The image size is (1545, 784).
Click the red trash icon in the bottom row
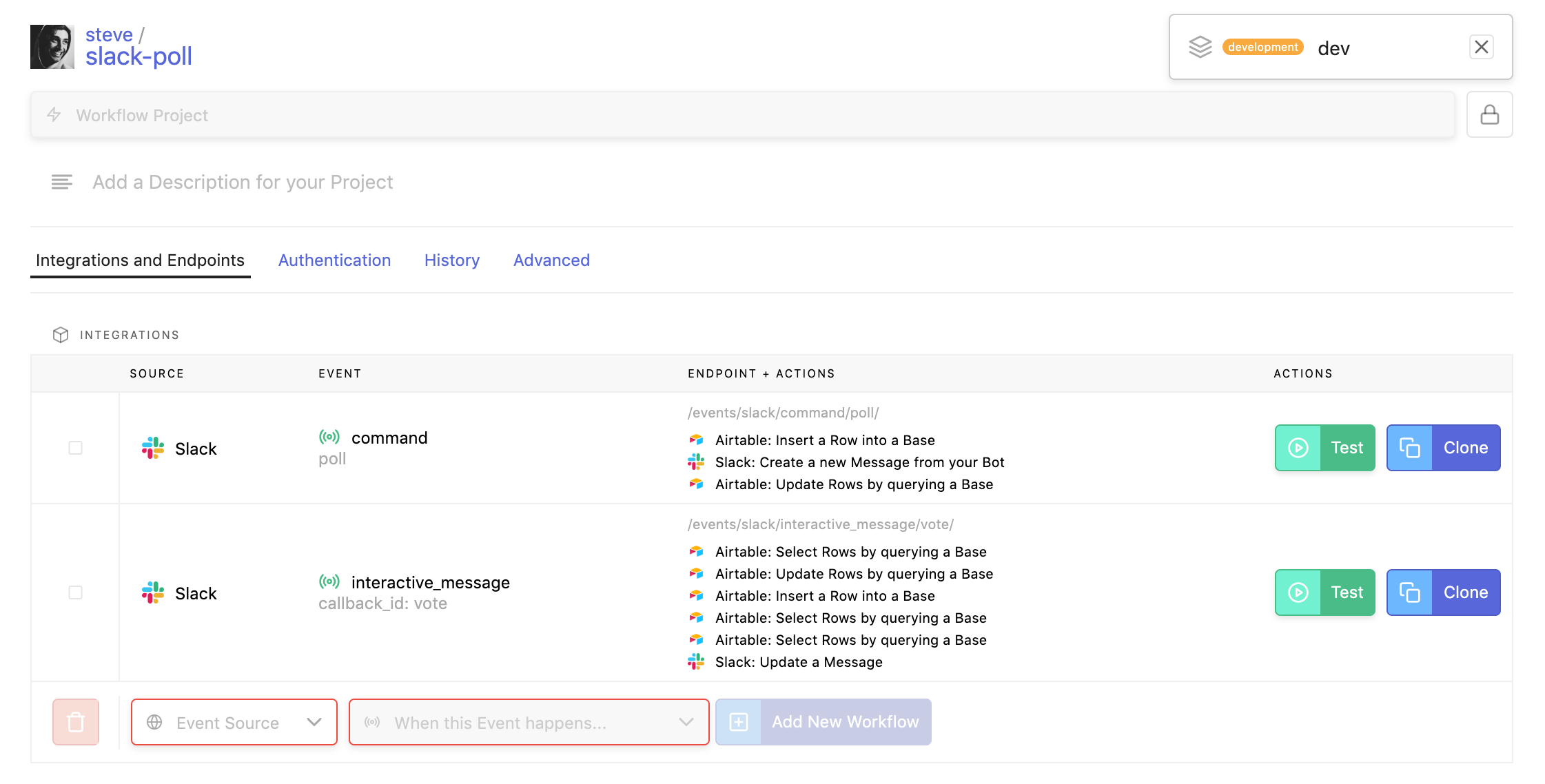[76, 721]
